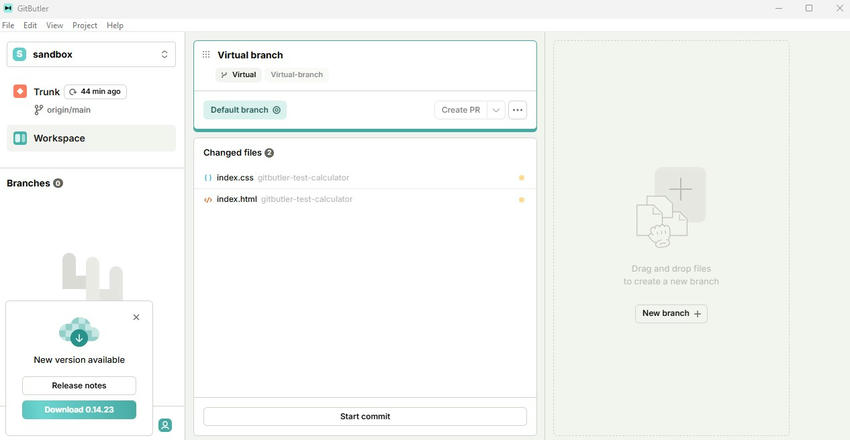Click the Changed files heading
The width and height of the screenshot is (850, 440).
233,153
